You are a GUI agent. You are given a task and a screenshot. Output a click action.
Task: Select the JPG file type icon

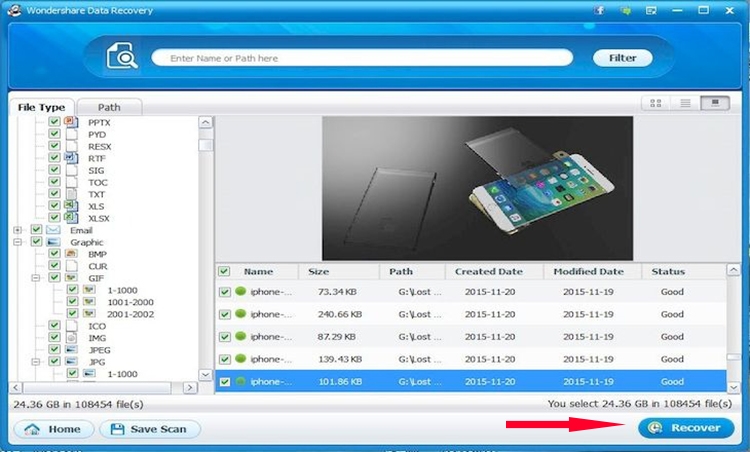pos(72,361)
